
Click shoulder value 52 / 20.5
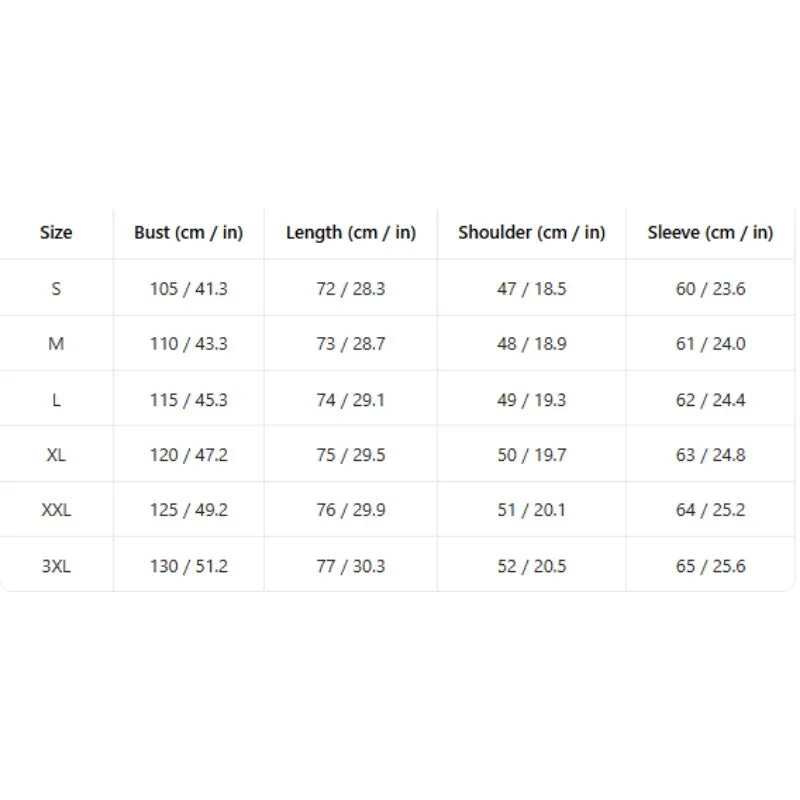tap(532, 566)
